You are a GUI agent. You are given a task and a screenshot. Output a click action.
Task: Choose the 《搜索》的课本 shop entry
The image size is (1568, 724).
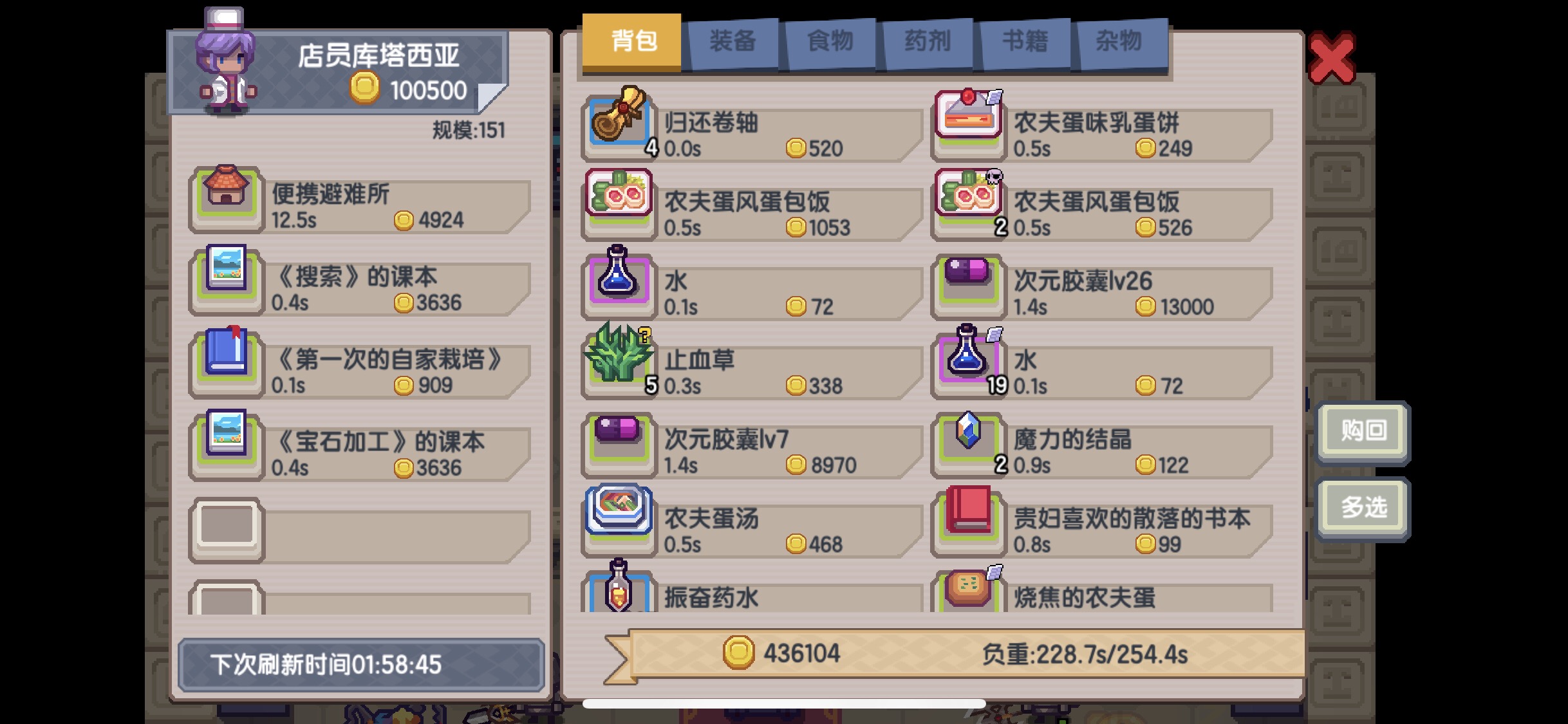(360, 283)
